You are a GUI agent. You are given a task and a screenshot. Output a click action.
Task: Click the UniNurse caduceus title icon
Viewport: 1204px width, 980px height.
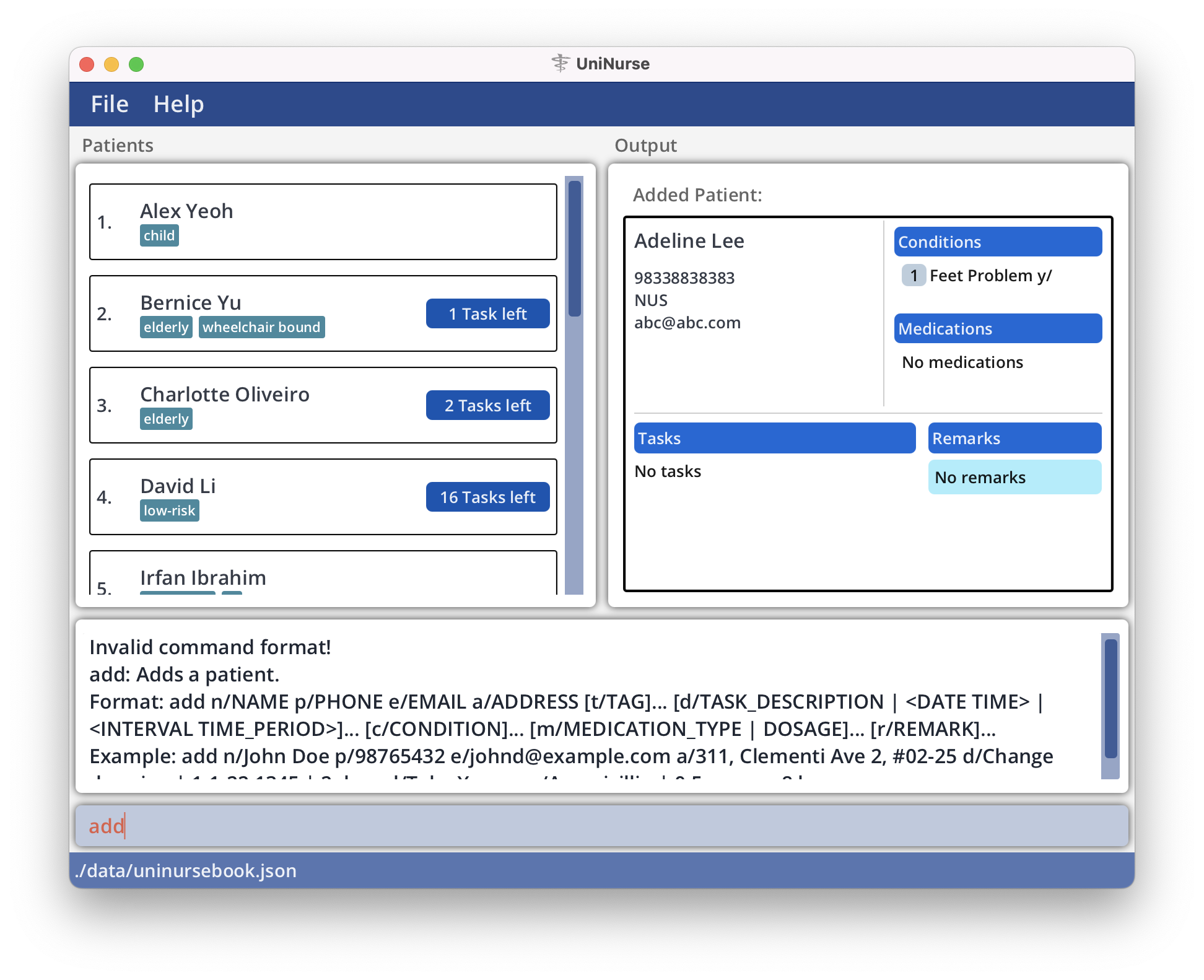(x=560, y=63)
